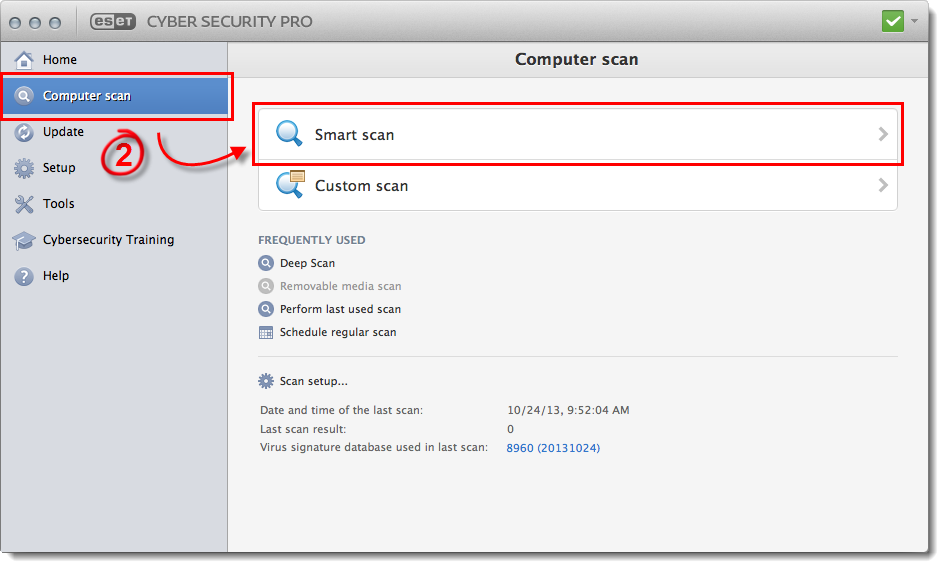Viewport: 944px width, 568px height.
Task: Open the Setup section label
Action: coord(59,168)
